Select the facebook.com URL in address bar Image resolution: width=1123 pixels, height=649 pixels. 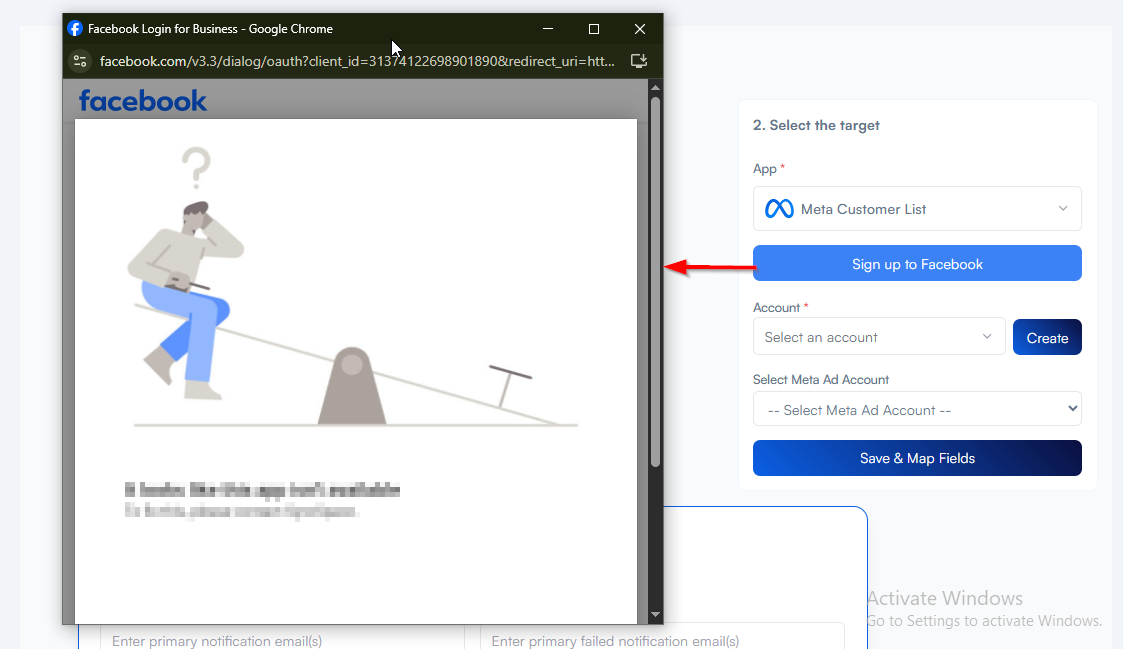coord(357,61)
